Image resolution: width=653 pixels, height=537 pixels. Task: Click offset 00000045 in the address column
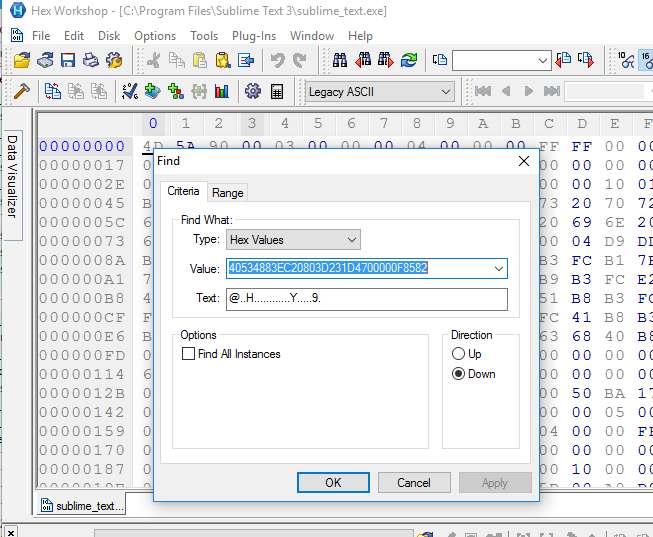pyautogui.click(x=82, y=203)
